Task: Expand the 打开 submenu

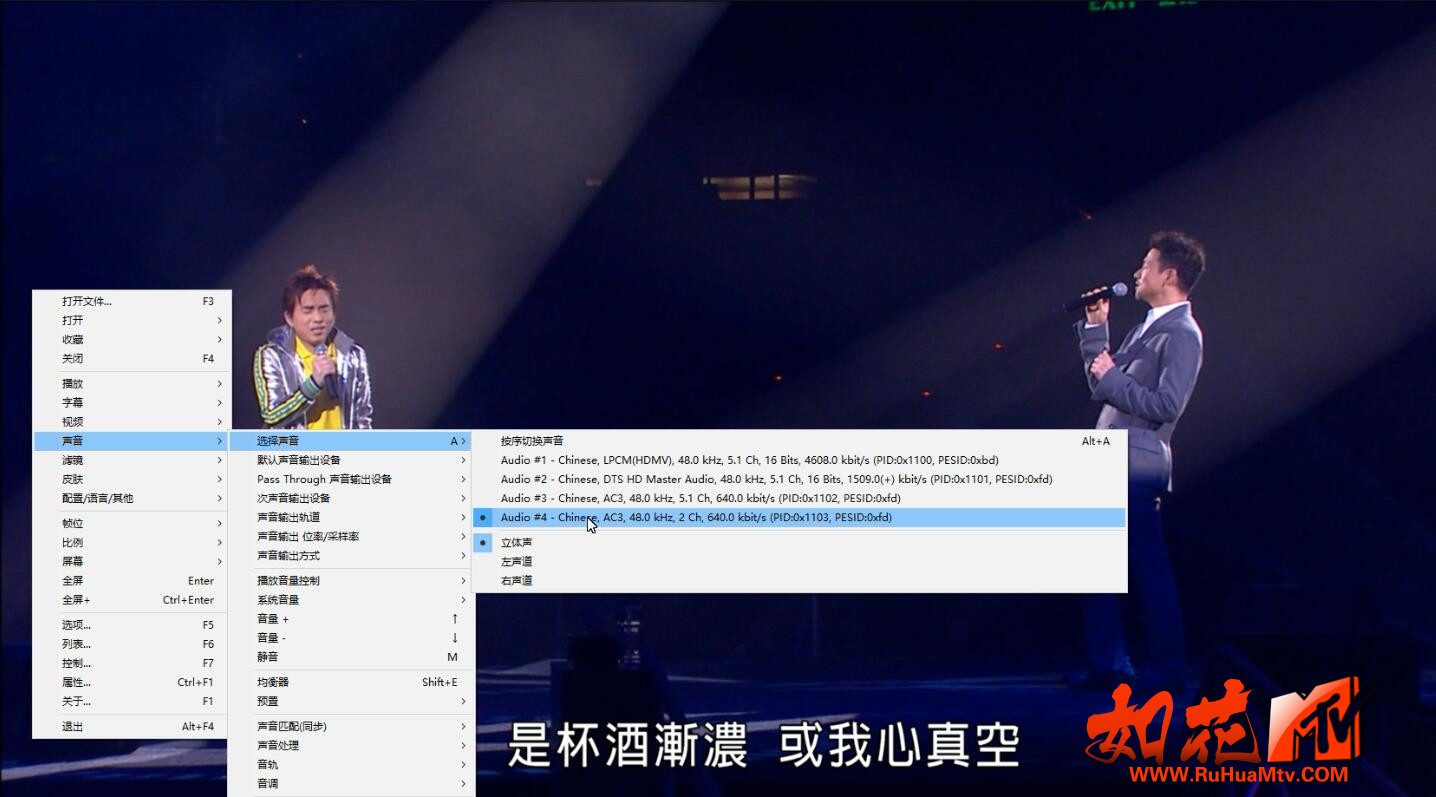Action: pos(131,320)
